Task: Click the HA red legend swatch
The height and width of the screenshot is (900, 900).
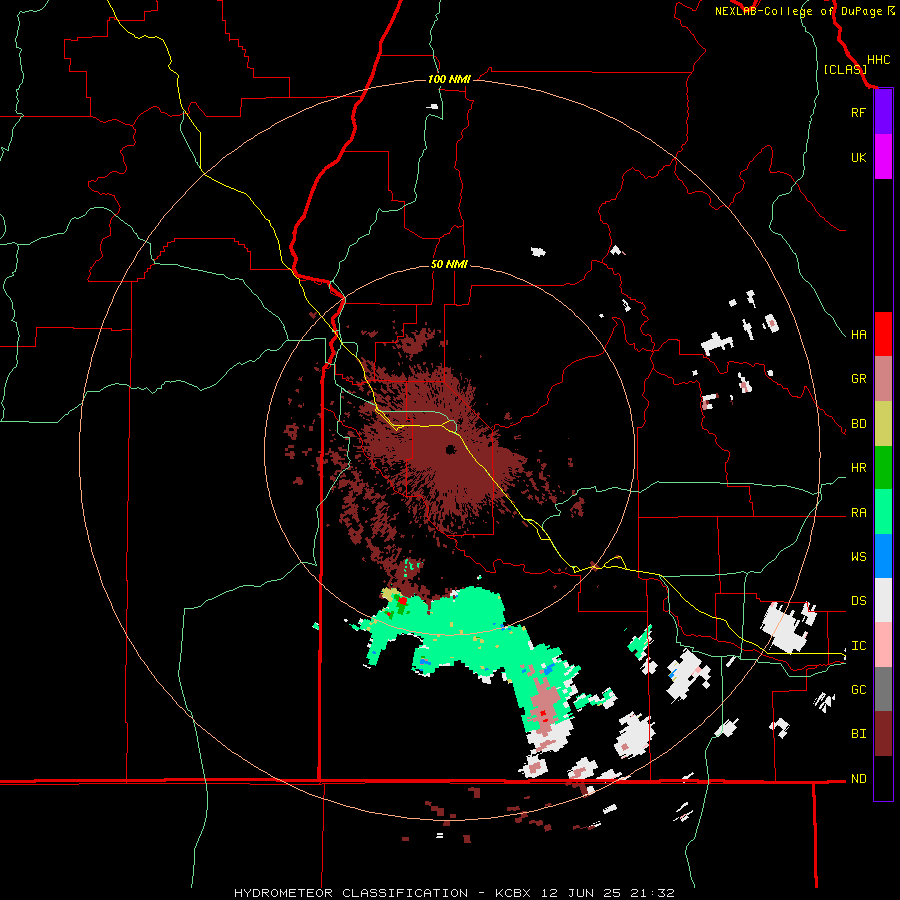Action: (883, 334)
